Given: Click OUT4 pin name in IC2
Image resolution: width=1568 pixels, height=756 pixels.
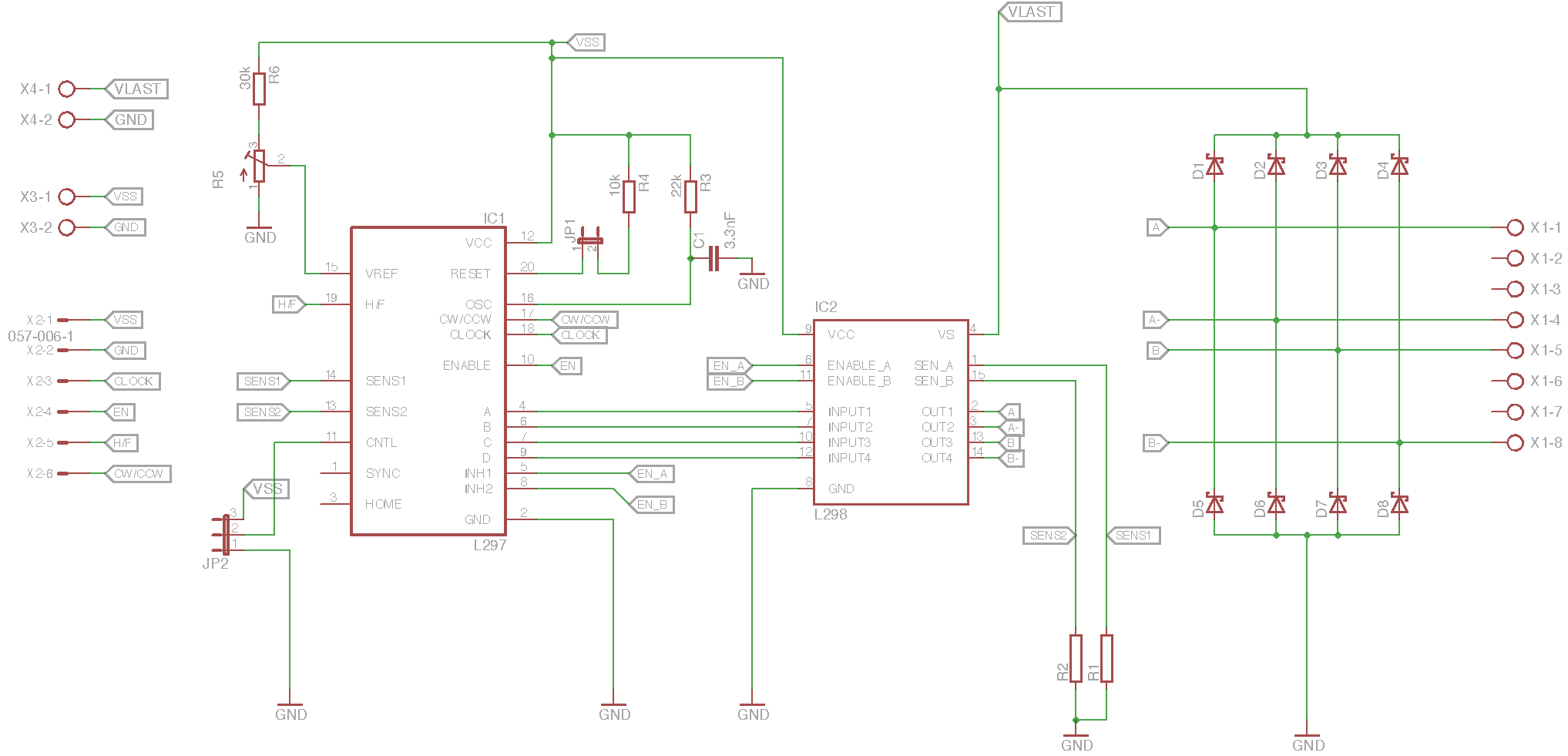Looking at the screenshot, I should (937, 458).
